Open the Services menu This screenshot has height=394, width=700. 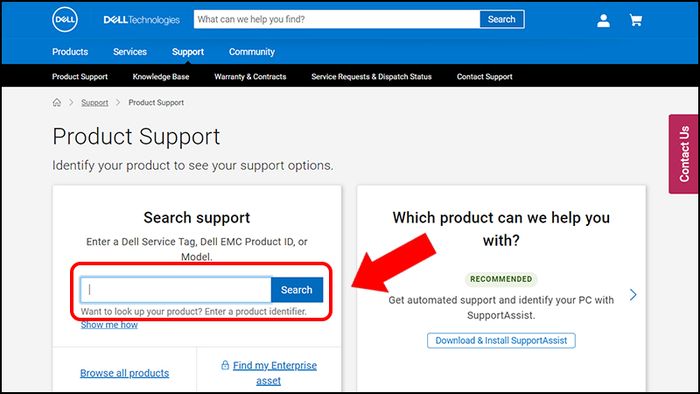tap(130, 52)
